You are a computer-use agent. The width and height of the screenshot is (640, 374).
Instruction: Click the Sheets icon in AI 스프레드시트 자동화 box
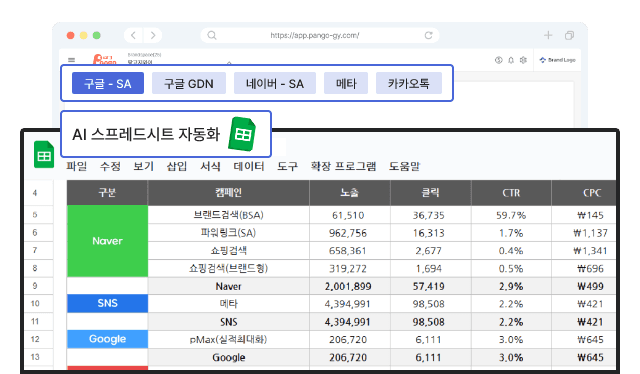click(x=242, y=134)
